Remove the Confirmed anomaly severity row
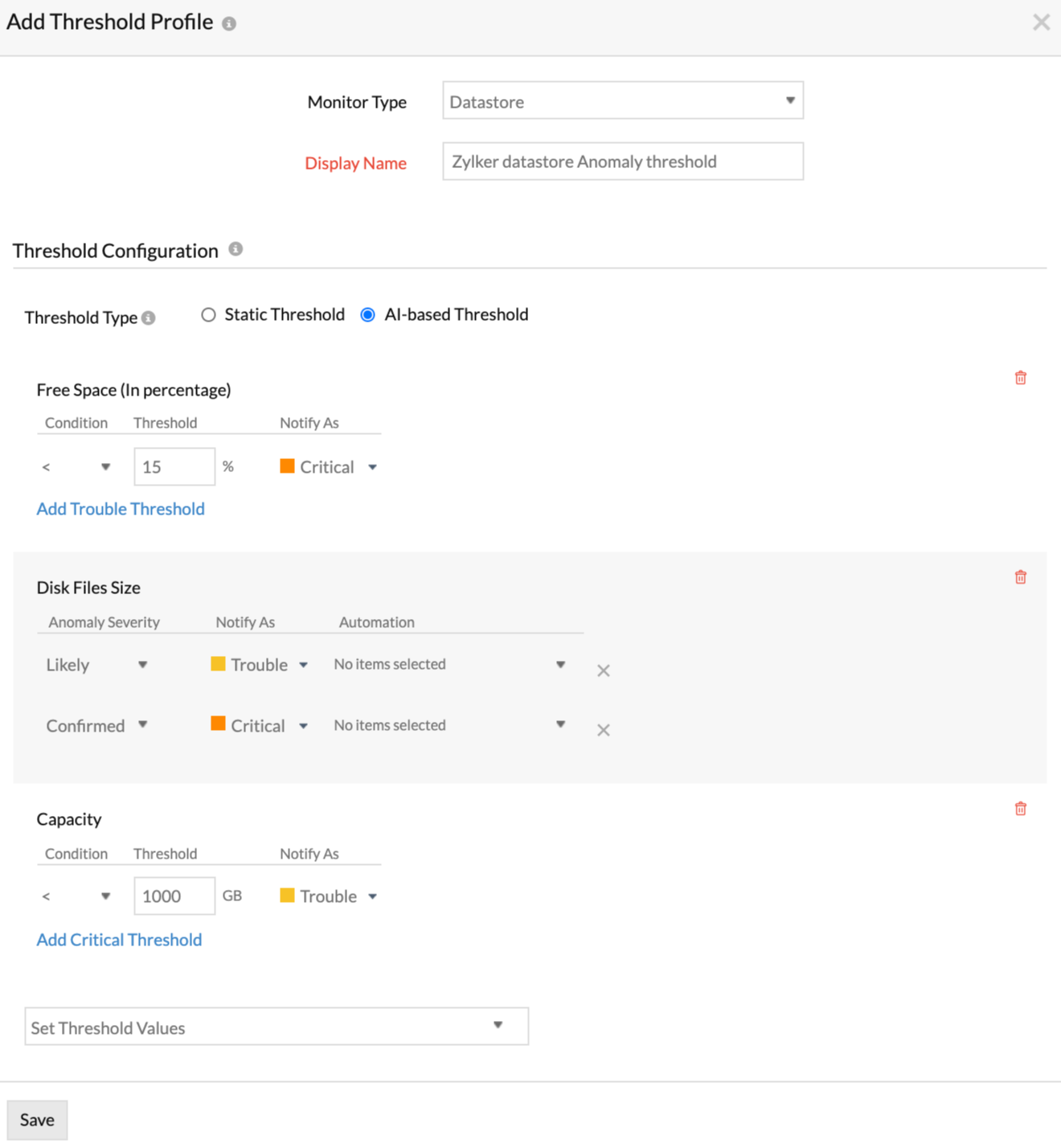 pos(603,729)
